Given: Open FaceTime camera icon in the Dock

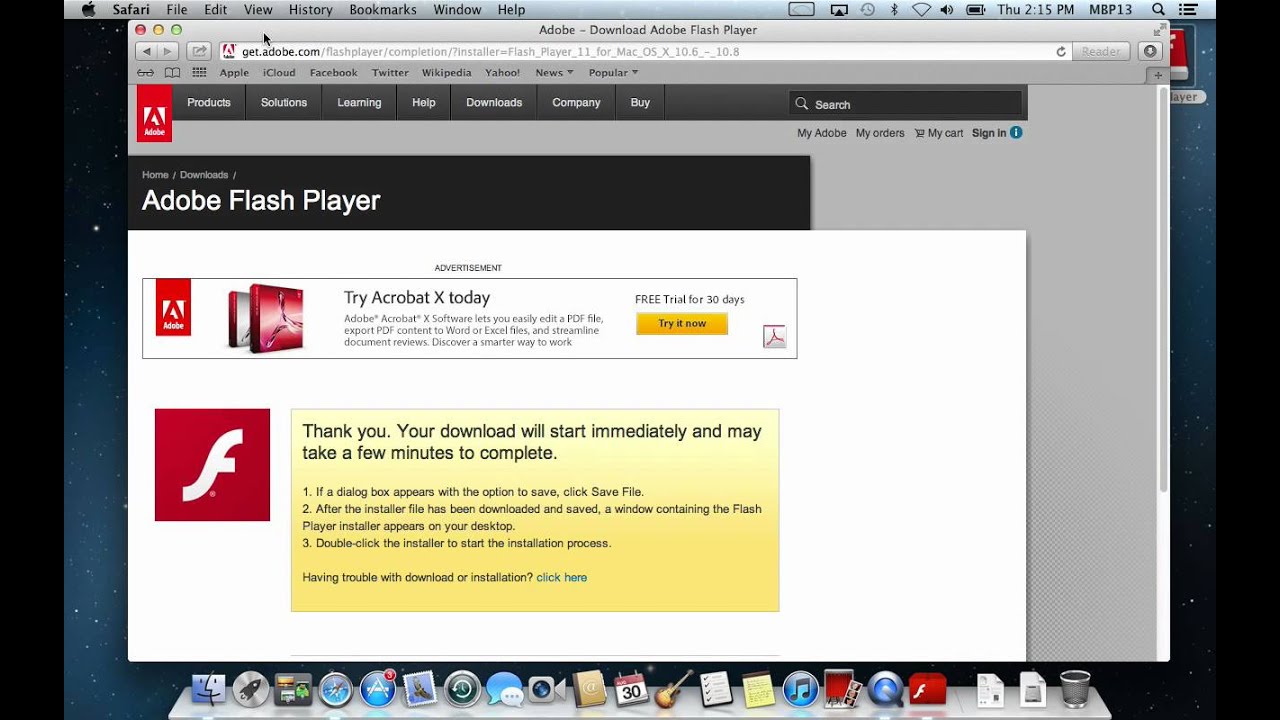Looking at the screenshot, I should [546, 689].
